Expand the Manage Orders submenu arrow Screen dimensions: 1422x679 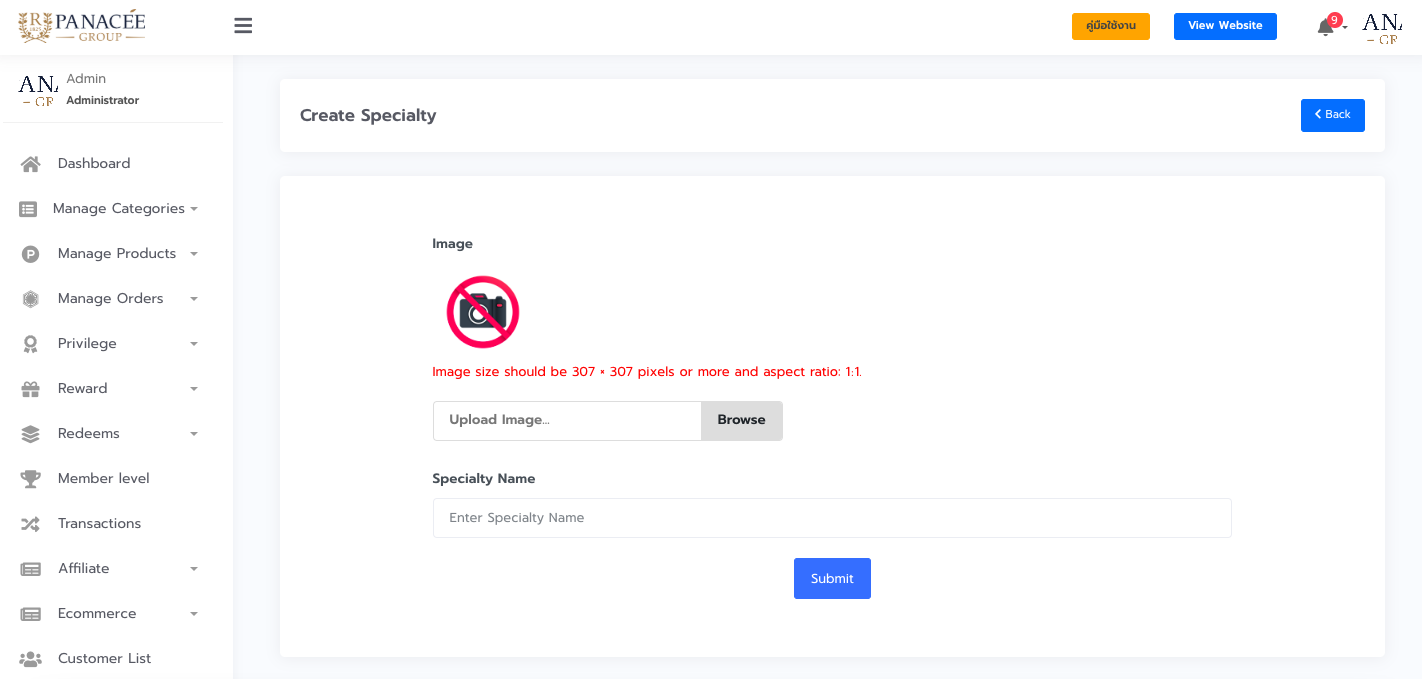coord(194,299)
